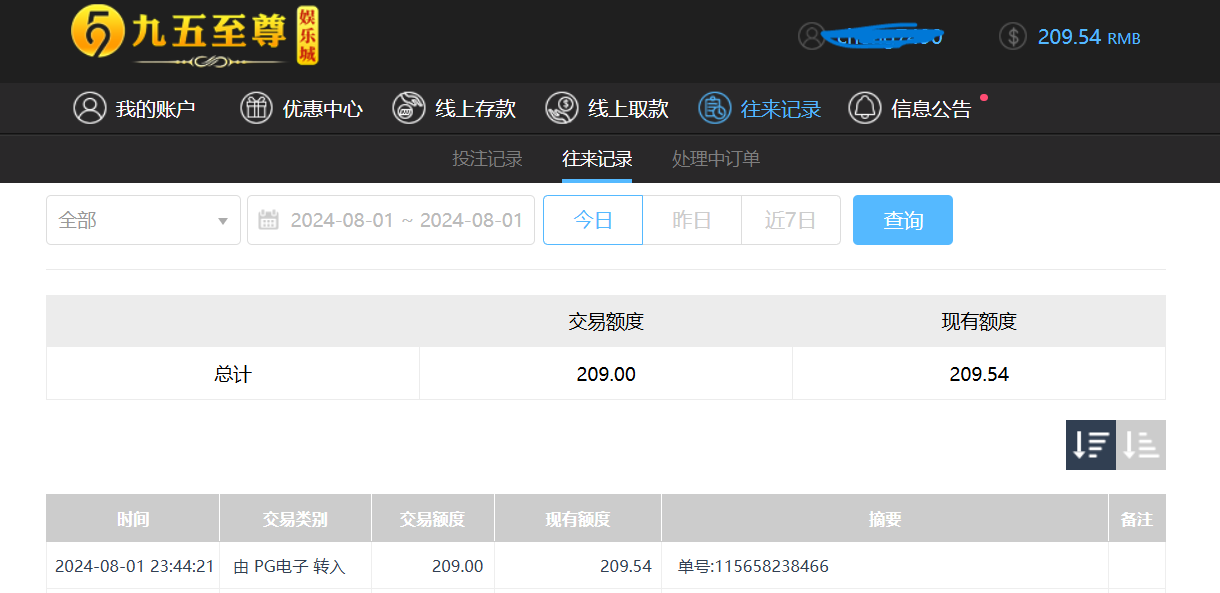1220x593 pixels.
Task: Expand the 全部 transaction type dropdown
Action: (x=143, y=220)
